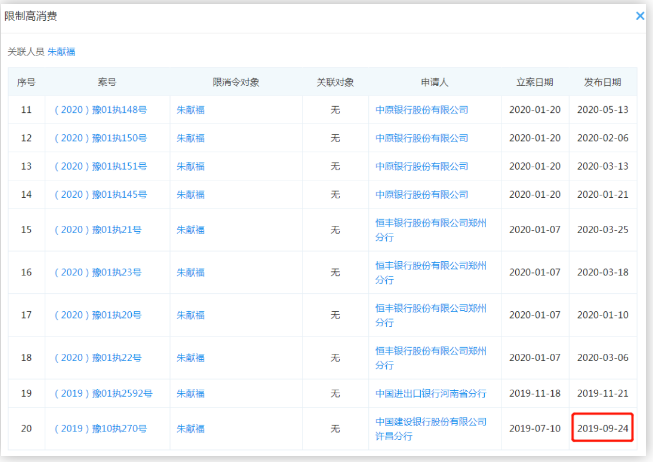Open case (2019)豫01执2592号
The height and width of the screenshot is (462, 653).
[x=103, y=393]
